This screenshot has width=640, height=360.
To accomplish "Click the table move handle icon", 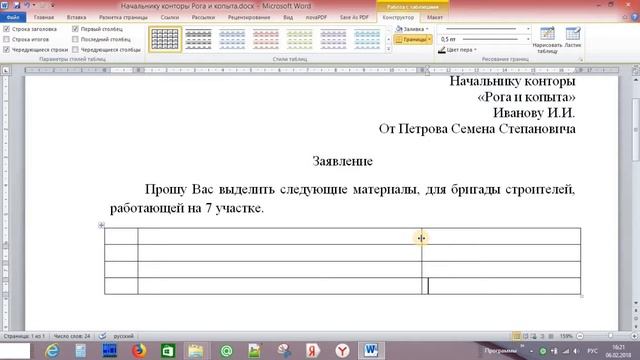I will point(101,225).
